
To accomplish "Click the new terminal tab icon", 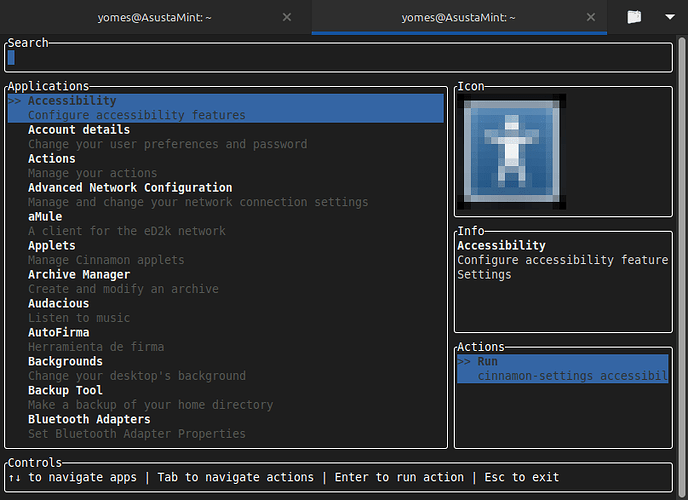I will [634, 17].
